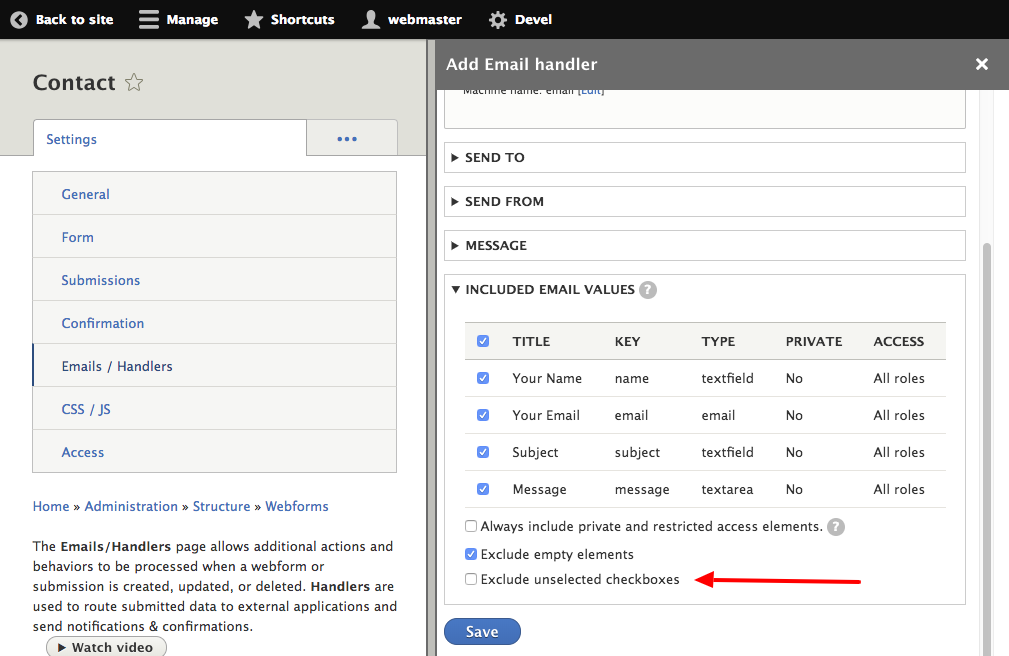This screenshot has height=656, width=1009.
Task: Expand the MESSAGE section
Action: [705, 245]
